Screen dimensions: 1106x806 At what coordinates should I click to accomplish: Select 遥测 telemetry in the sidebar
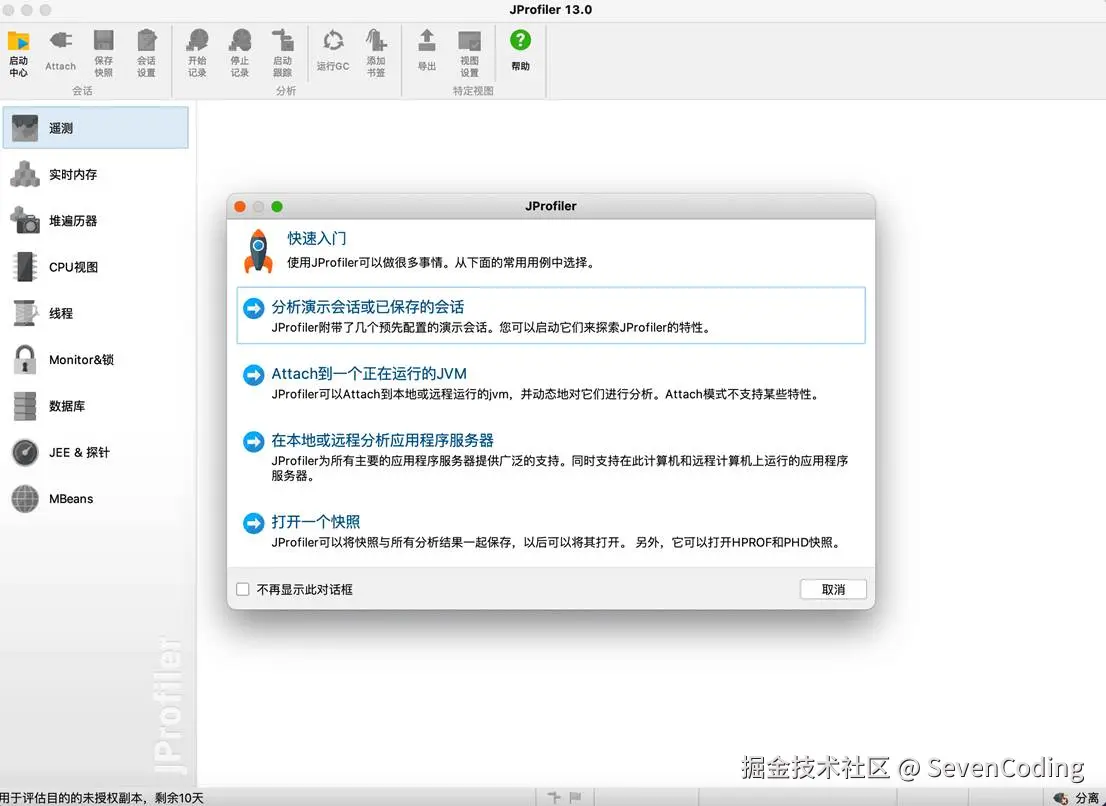coord(96,128)
